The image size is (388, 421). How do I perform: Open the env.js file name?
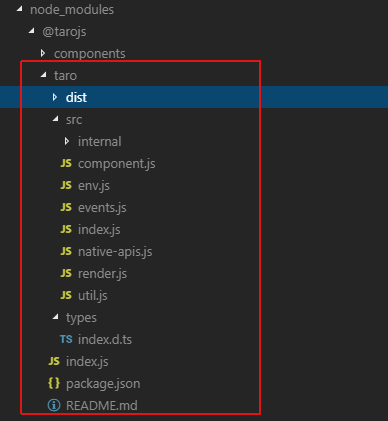point(94,186)
